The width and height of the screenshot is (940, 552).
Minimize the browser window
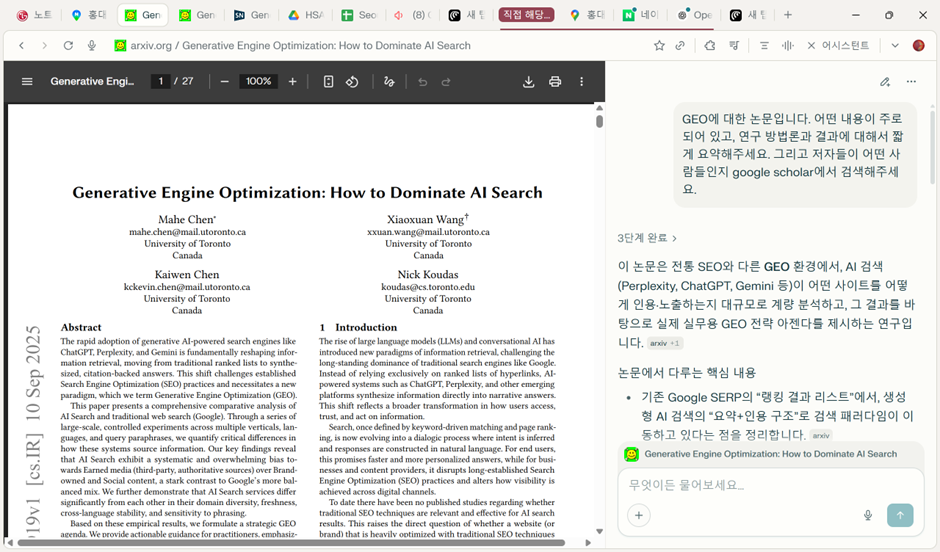coord(855,15)
